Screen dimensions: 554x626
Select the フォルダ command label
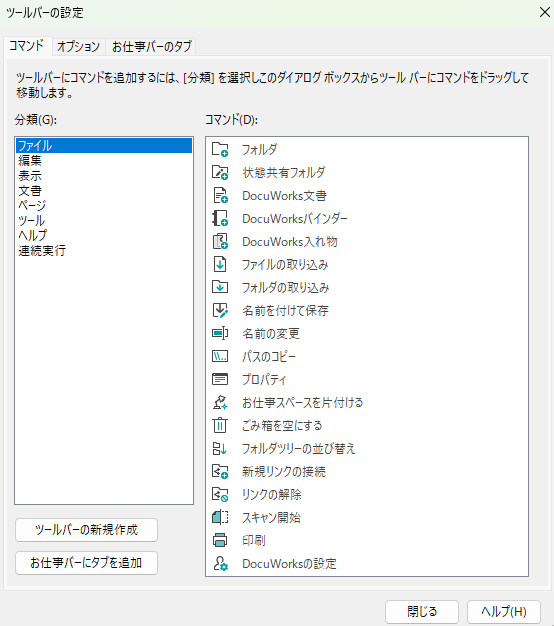(259, 150)
